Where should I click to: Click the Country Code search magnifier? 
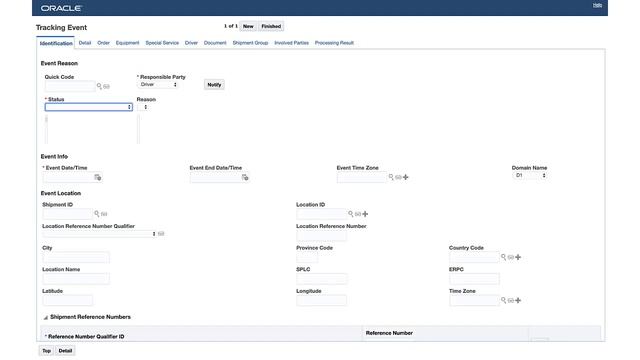point(503,257)
